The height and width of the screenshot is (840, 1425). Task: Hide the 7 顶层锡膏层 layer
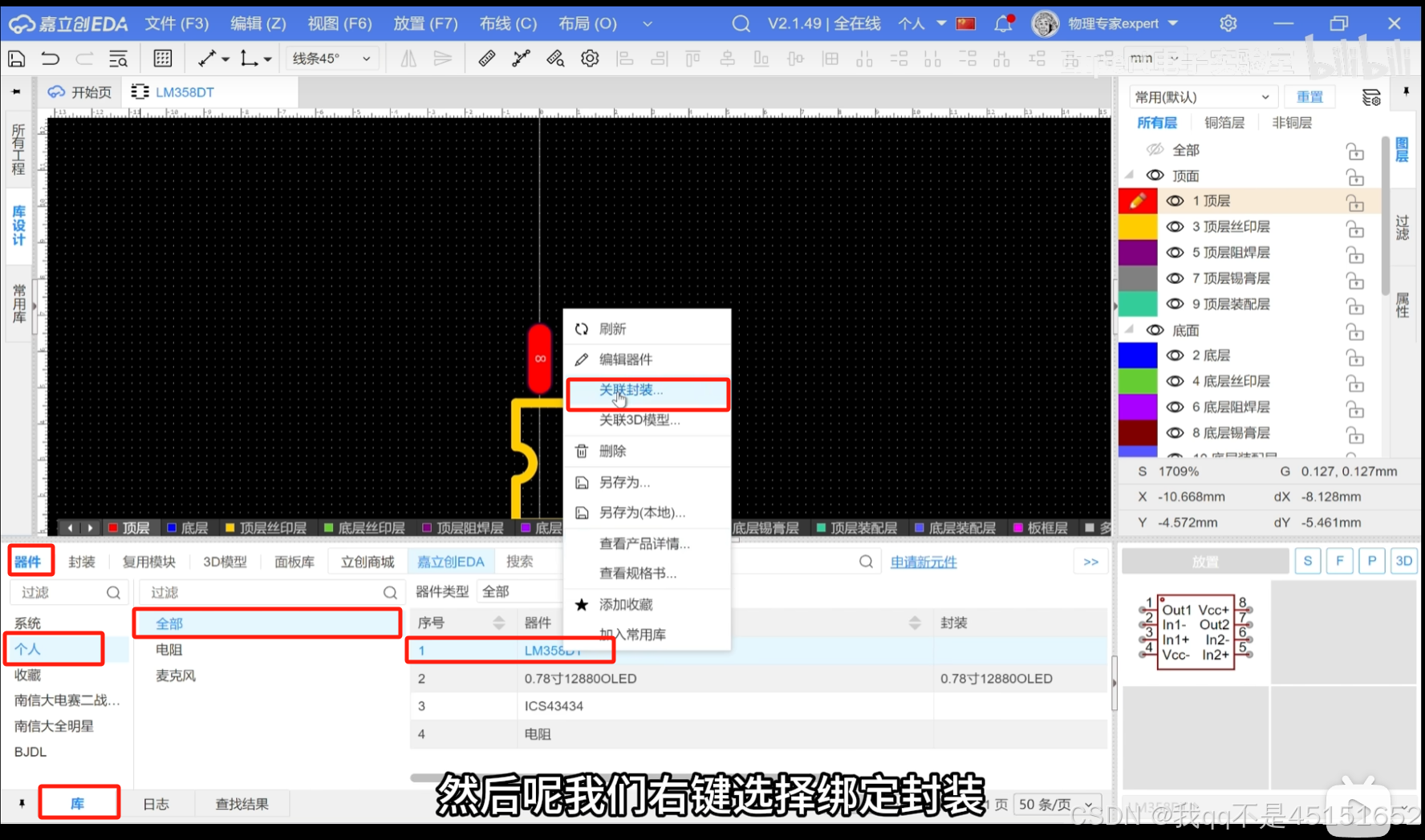tap(1175, 278)
